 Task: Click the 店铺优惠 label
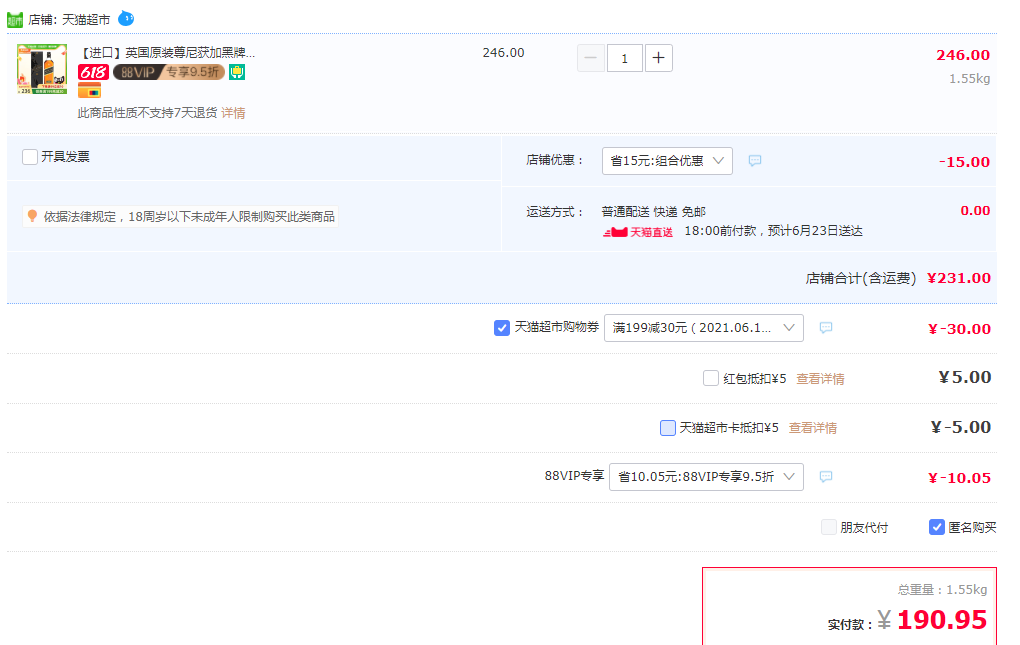pyautogui.click(x=555, y=160)
